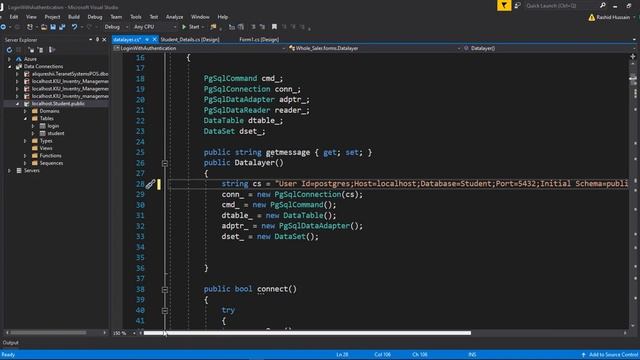Open the Project menu

pos(52,17)
